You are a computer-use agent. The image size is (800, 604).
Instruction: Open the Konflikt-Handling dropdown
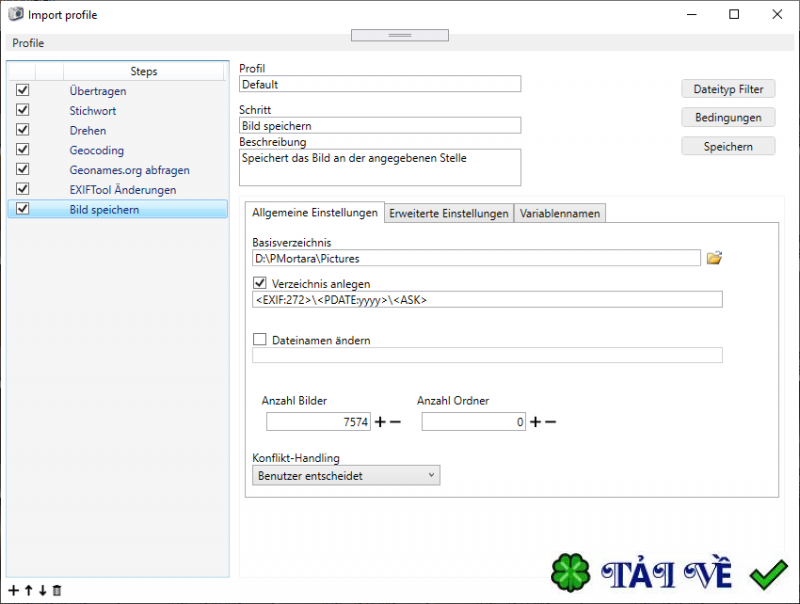click(430, 475)
